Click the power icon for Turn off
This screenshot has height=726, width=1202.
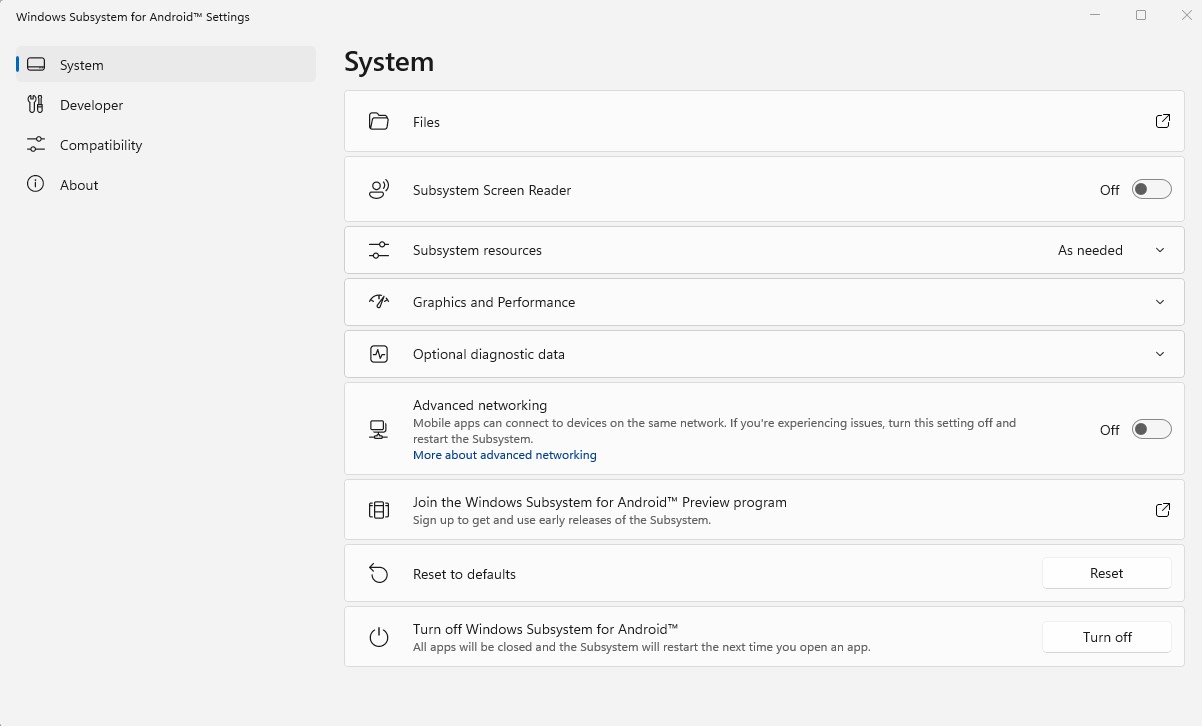click(378, 637)
